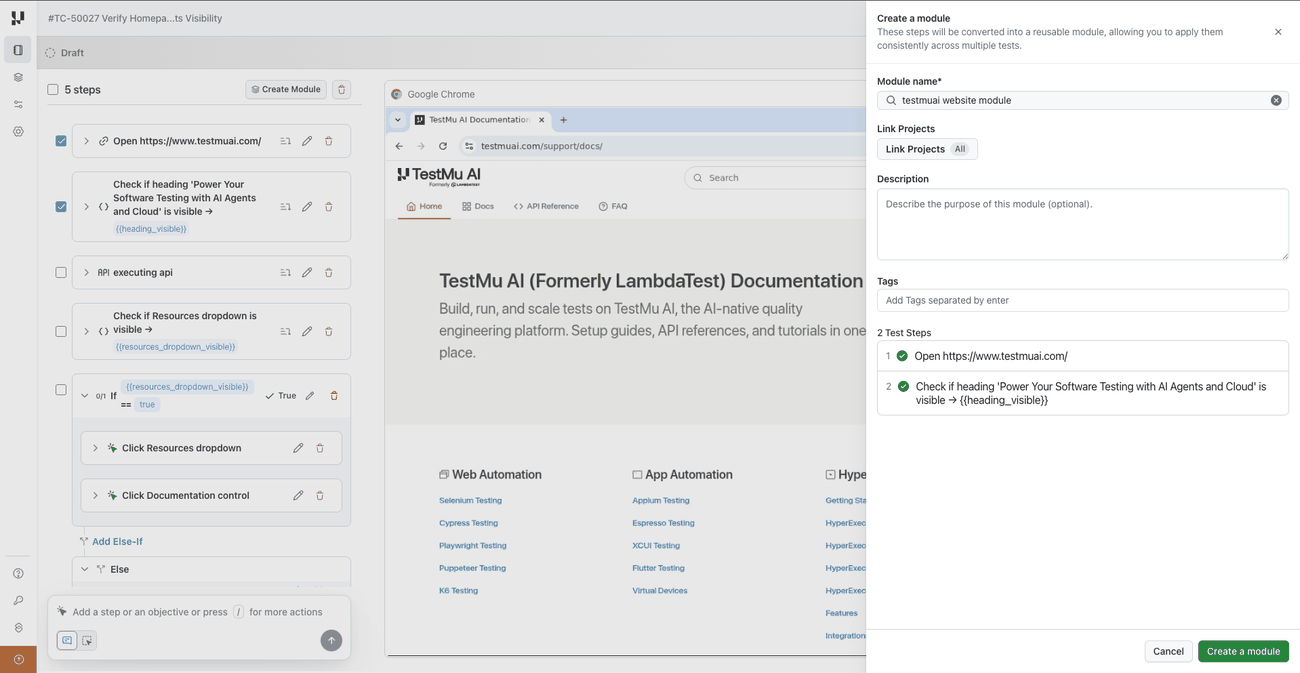Switch to Docs tab on docs page

coord(478,206)
